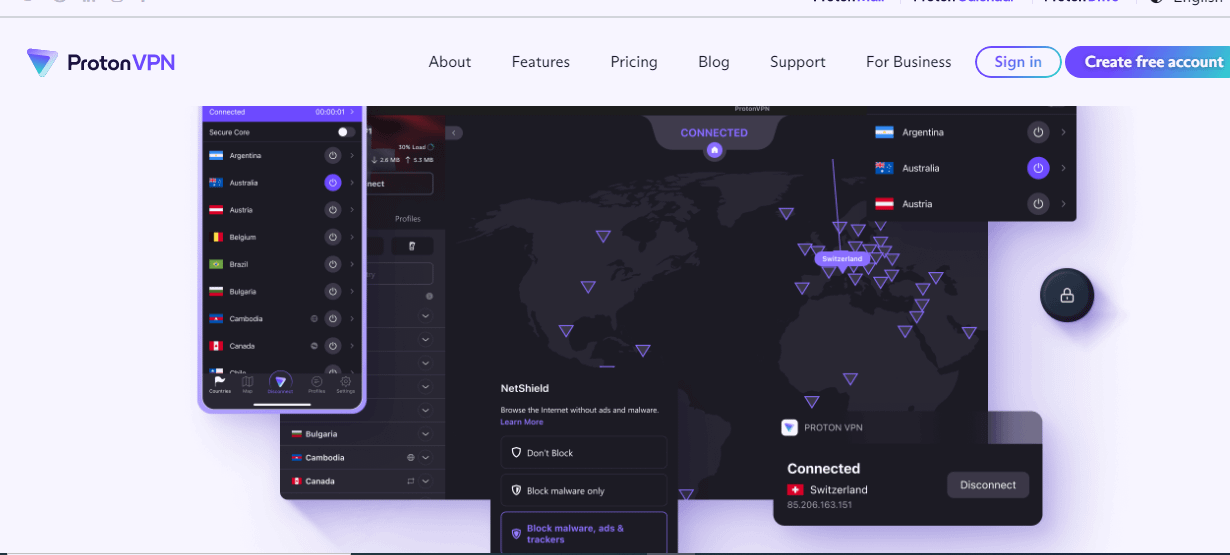
Task: Select Countries tab in phone bottom bar
Action: [x=220, y=385]
